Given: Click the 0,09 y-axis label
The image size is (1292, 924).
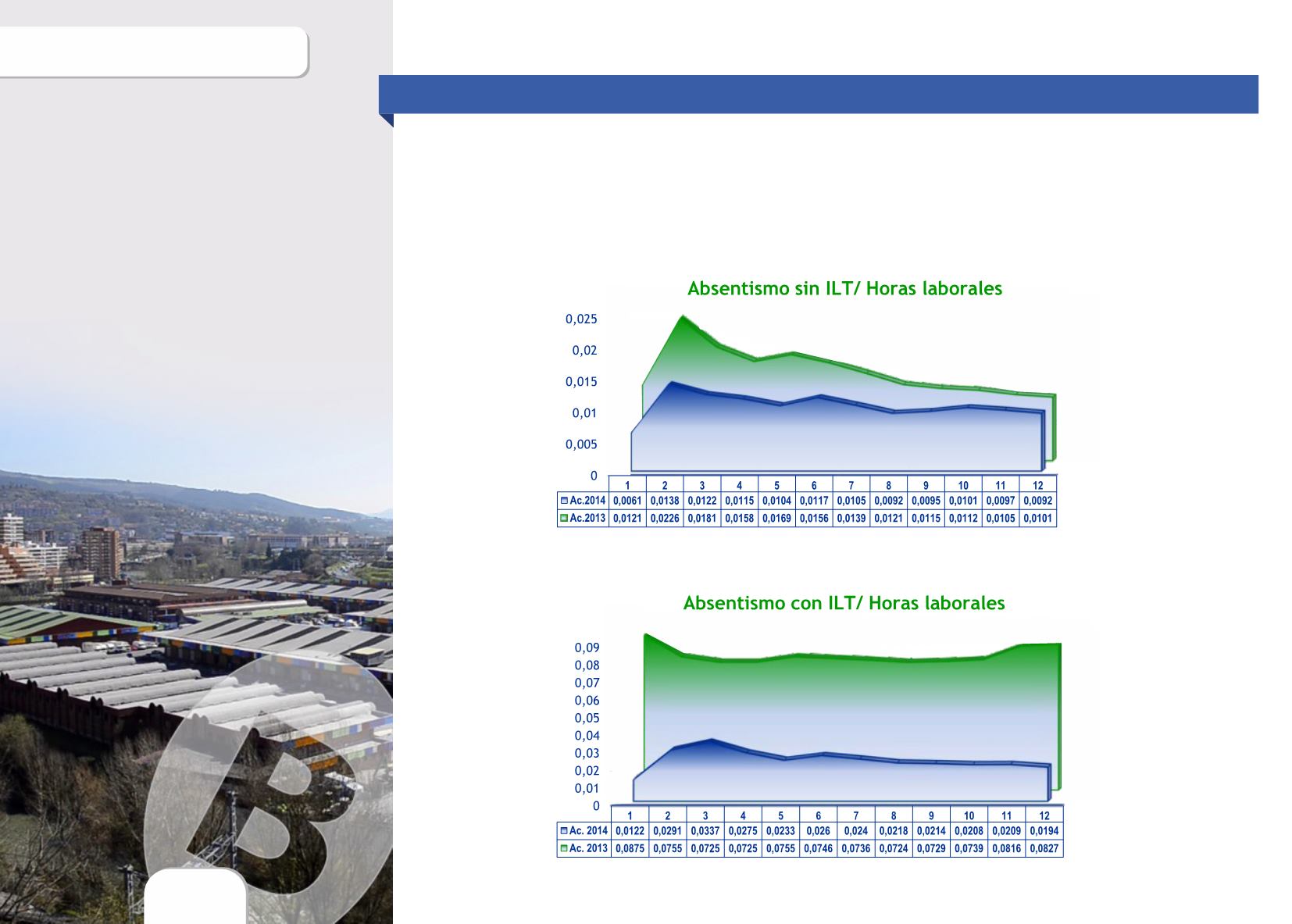Looking at the screenshot, I should tap(587, 648).
